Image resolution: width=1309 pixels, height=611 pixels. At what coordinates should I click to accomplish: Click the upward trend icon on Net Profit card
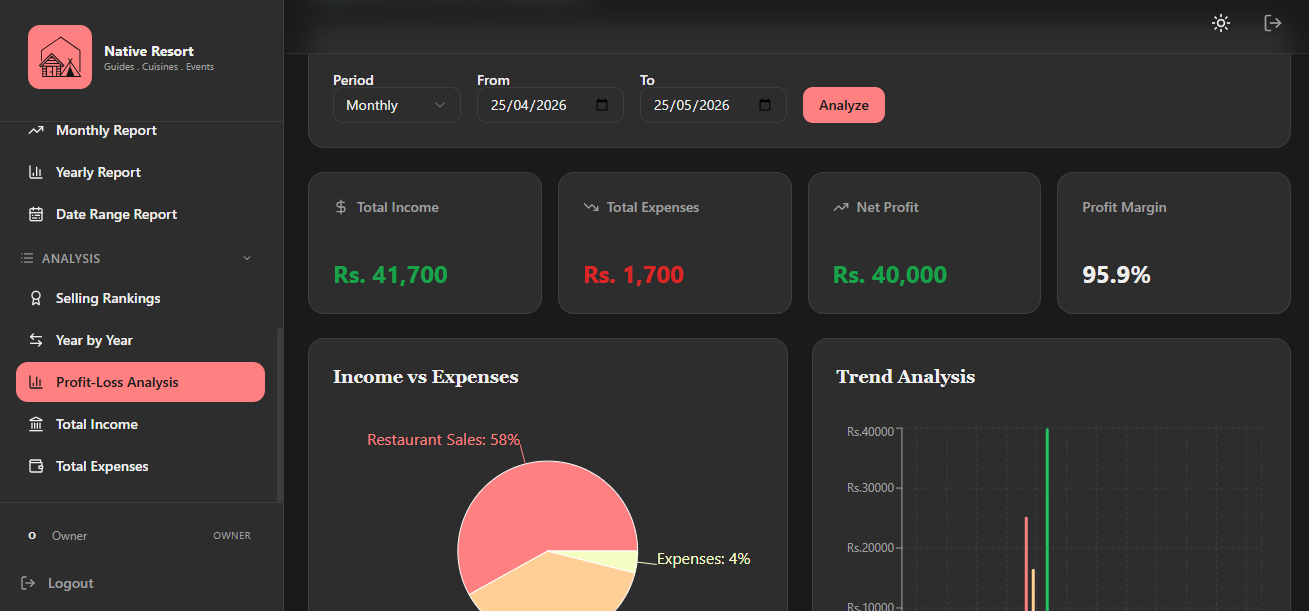(x=840, y=207)
